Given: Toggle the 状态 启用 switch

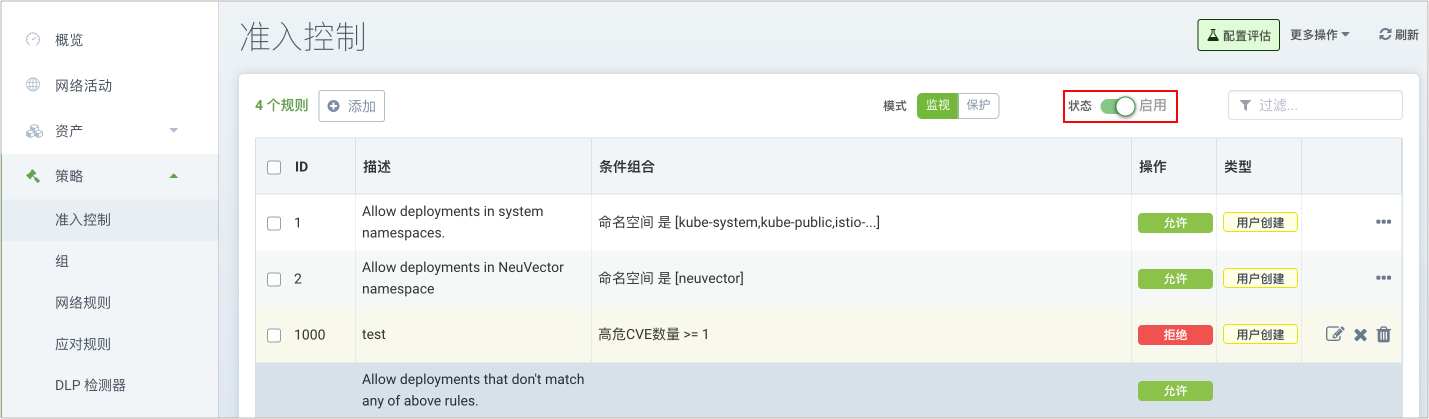Looking at the screenshot, I should (1118, 105).
